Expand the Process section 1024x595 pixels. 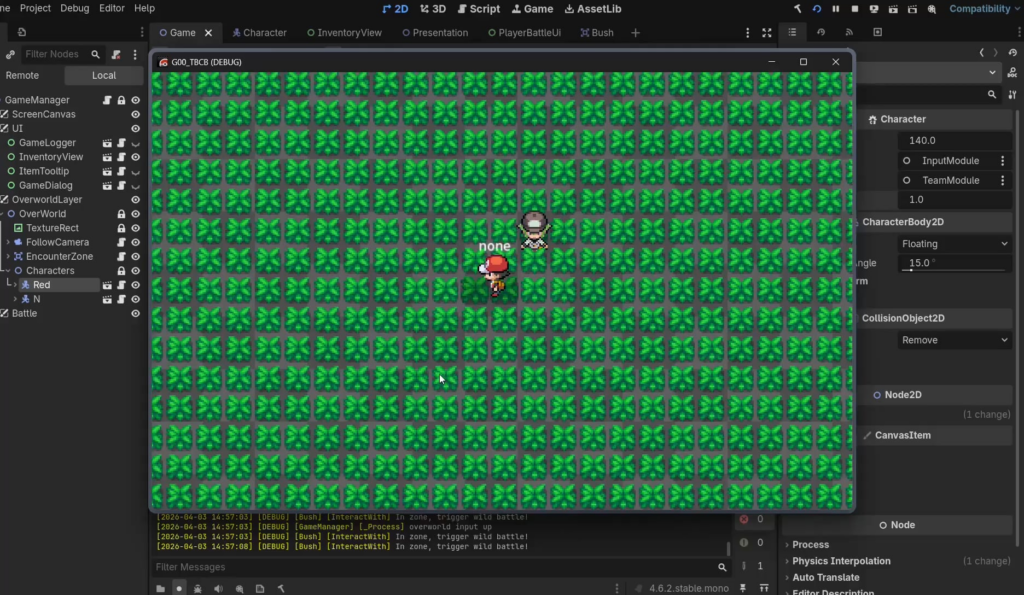[810, 545]
